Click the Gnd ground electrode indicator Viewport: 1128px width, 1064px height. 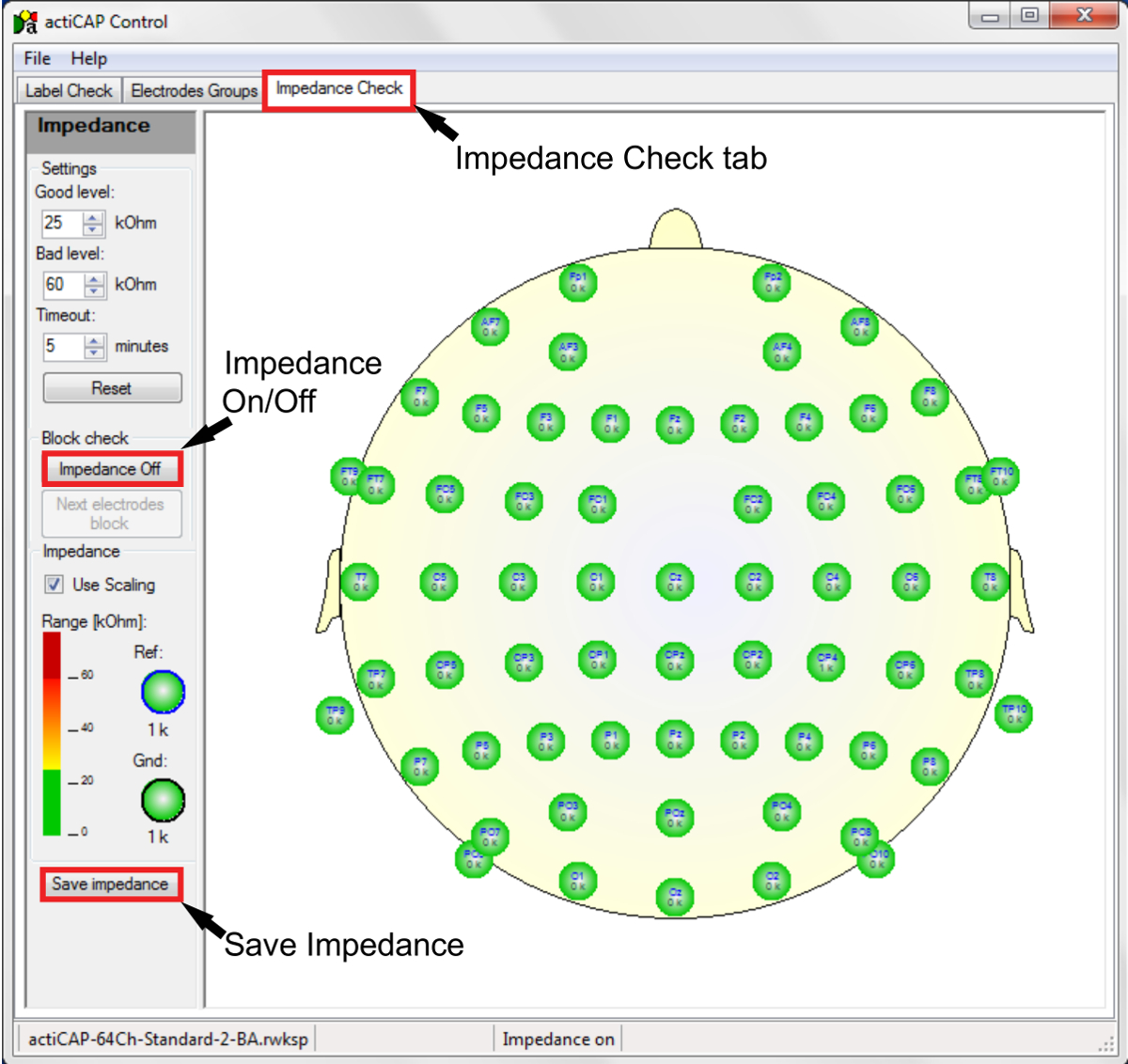tap(163, 800)
